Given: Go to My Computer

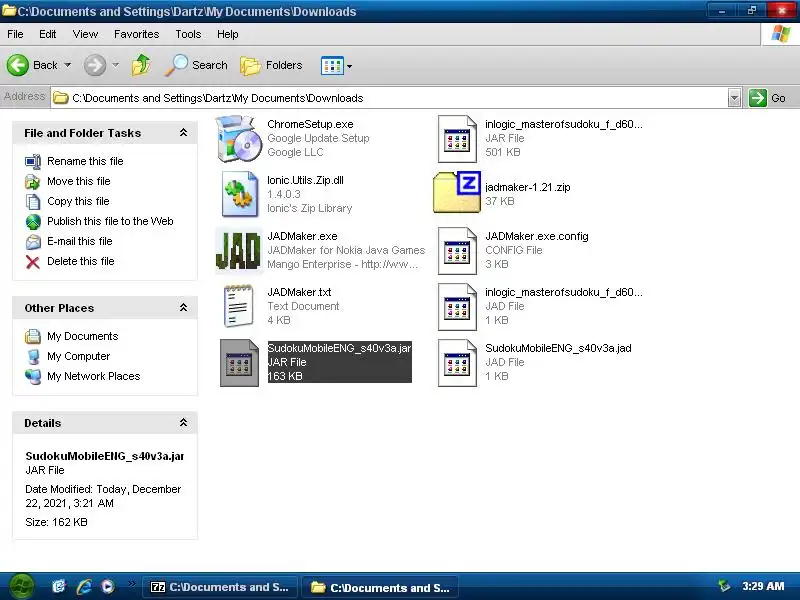Looking at the screenshot, I should pyautogui.click(x=79, y=356).
